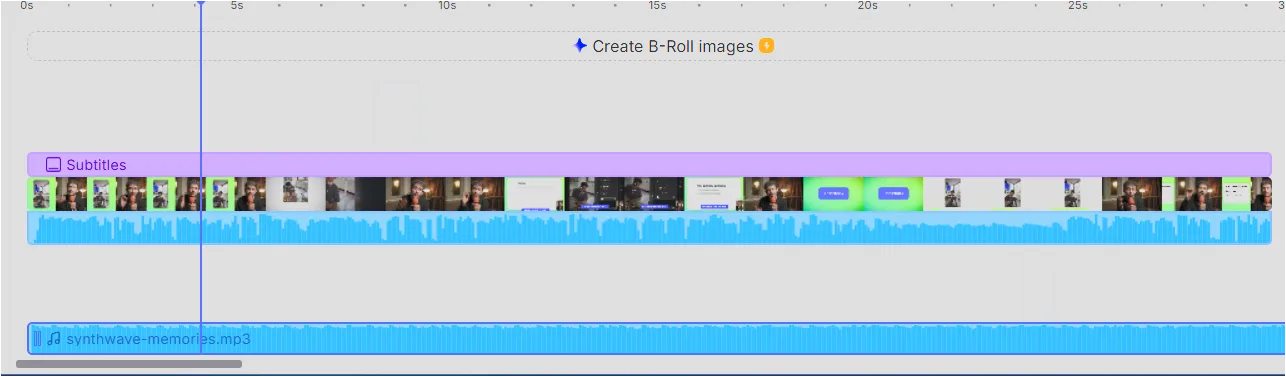Click the playhead handle at the top ruler
This screenshot has width=1286, height=377.
[x=201, y=4]
